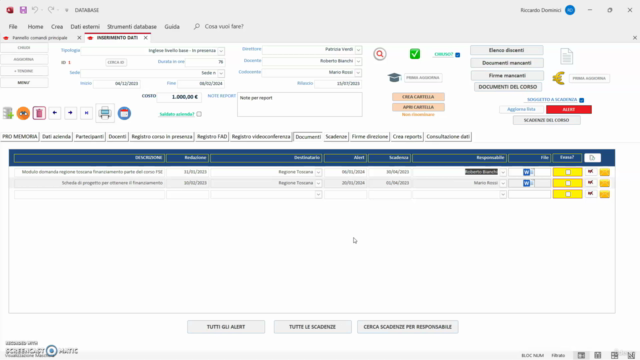Click the graduation cap icon
The width and height of the screenshot is (640, 360).
(394, 77)
